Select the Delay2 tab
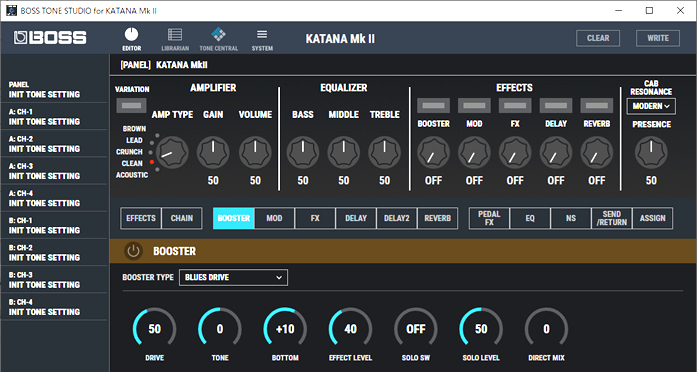697x372 pixels. tap(397, 218)
